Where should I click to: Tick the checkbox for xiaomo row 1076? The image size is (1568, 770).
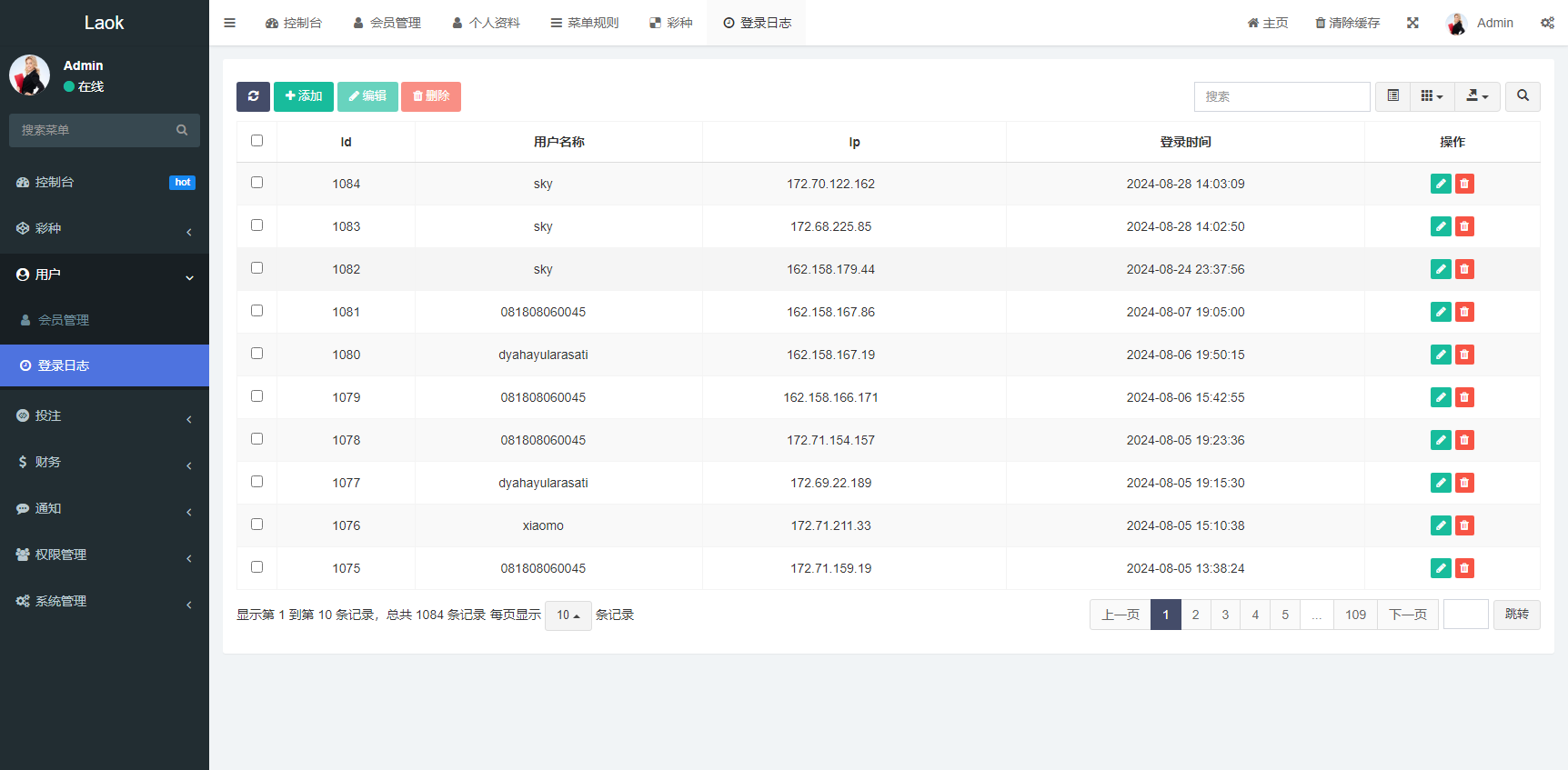click(x=256, y=525)
